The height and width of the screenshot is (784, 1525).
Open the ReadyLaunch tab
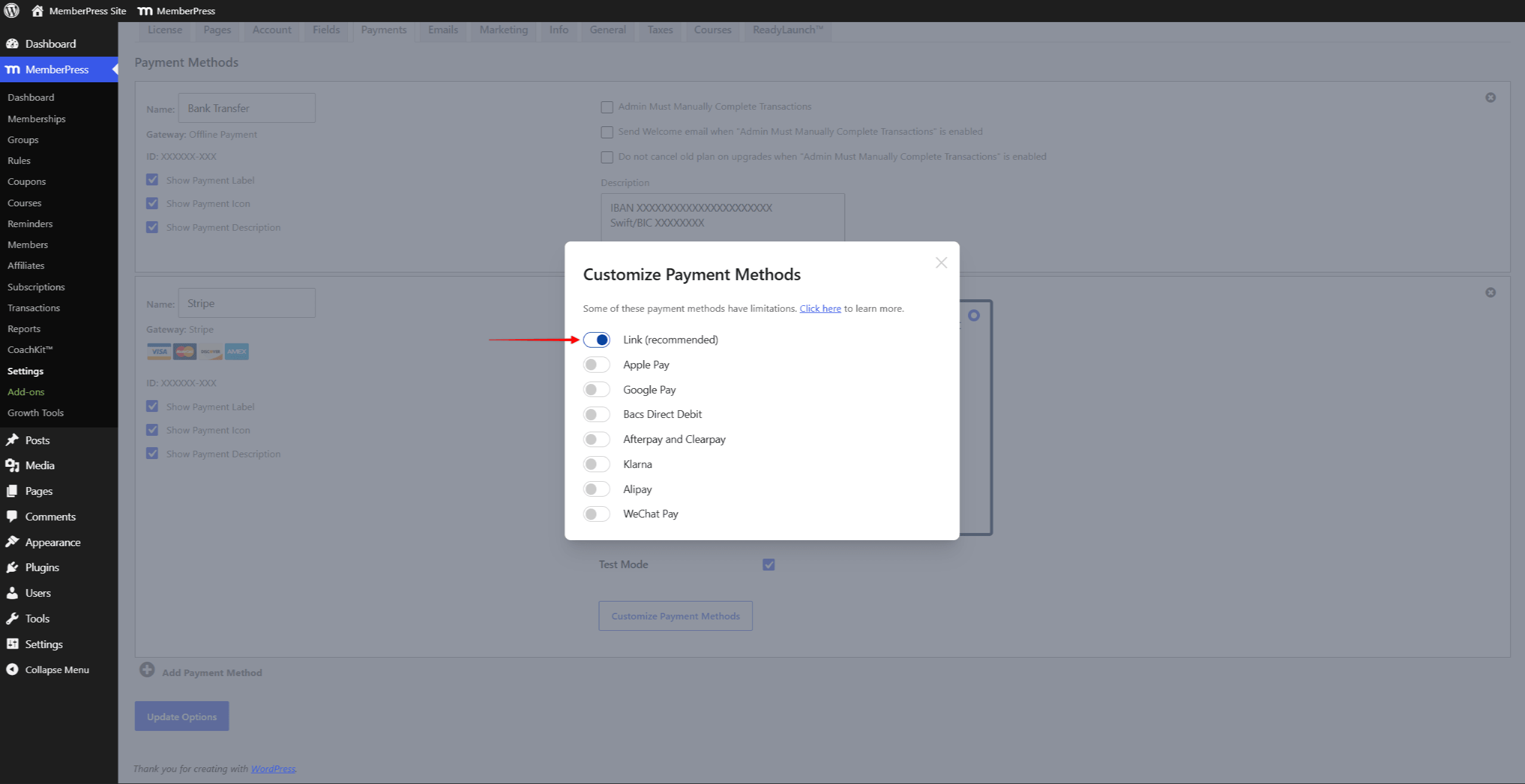click(x=788, y=30)
